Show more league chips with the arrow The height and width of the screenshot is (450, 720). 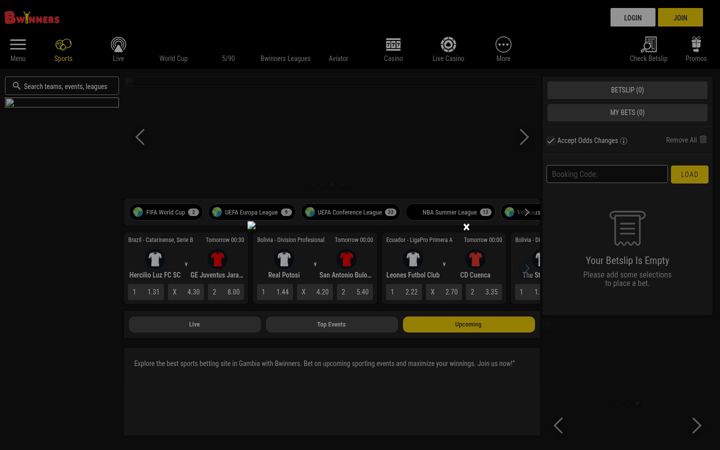point(527,212)
